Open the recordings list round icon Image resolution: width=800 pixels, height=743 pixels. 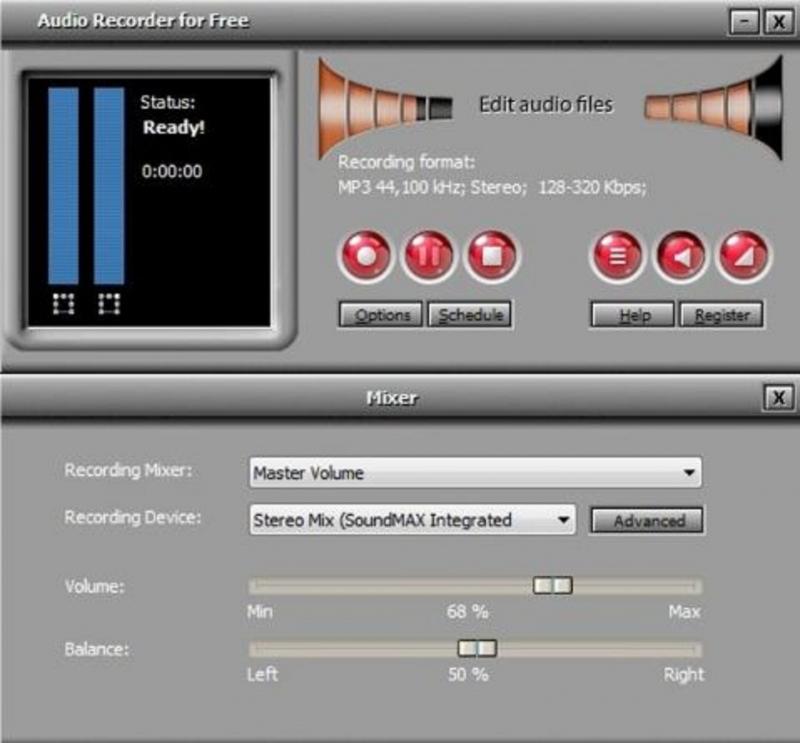pyautogui.click(x=617, y=256)
